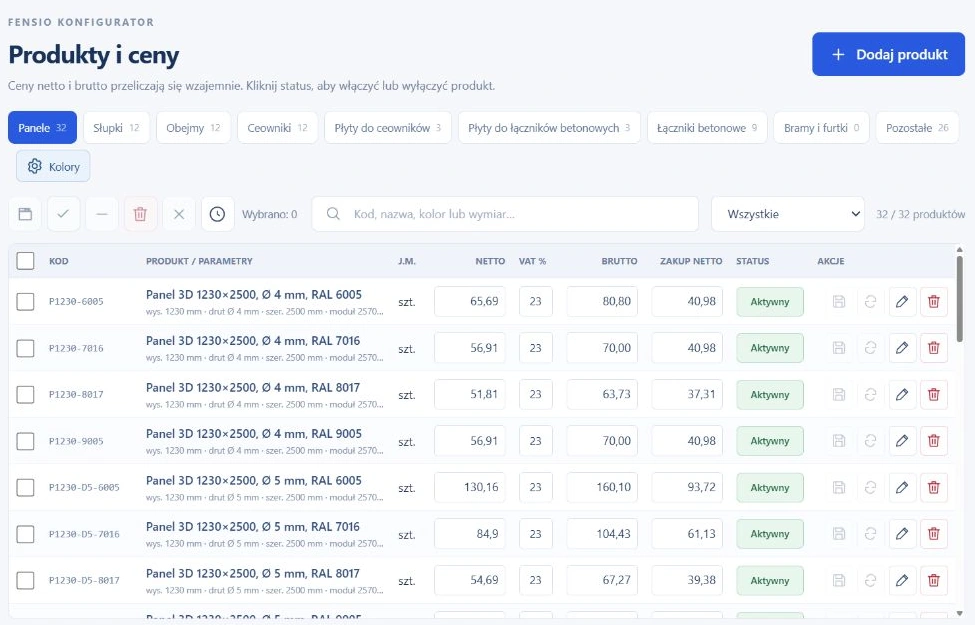The height and width of the screenshot is (625, 975).
Task: Click zakup netto field 61,13
Action: pos(687,534)
